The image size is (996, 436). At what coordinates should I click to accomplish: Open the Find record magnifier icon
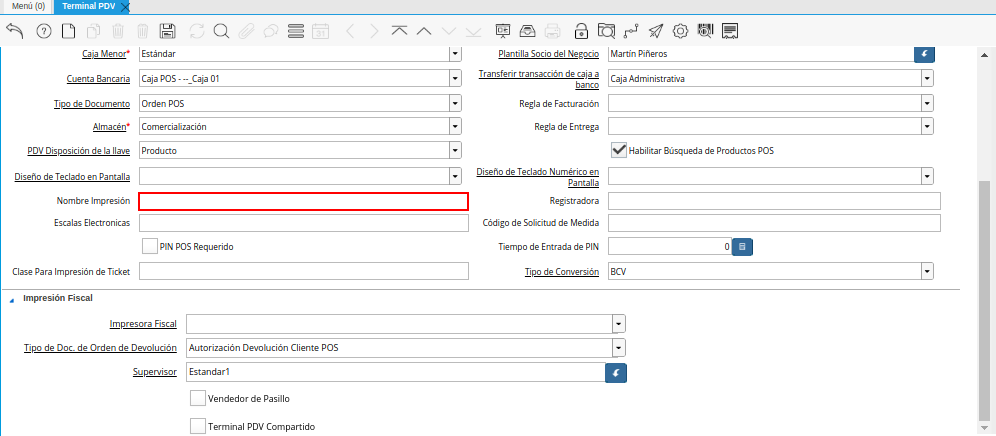click(221, 31)
